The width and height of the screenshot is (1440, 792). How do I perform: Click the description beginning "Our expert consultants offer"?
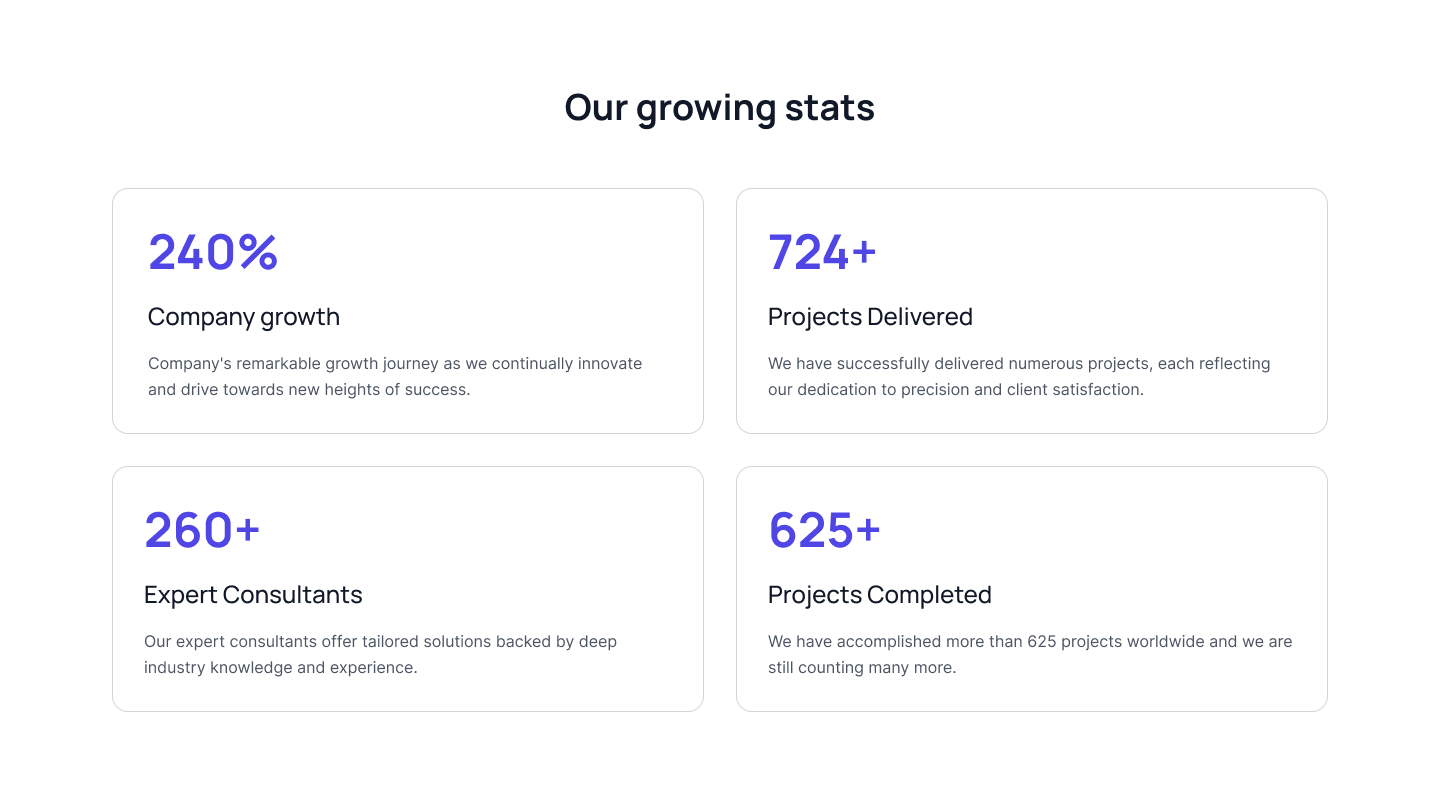click(380, 654)
